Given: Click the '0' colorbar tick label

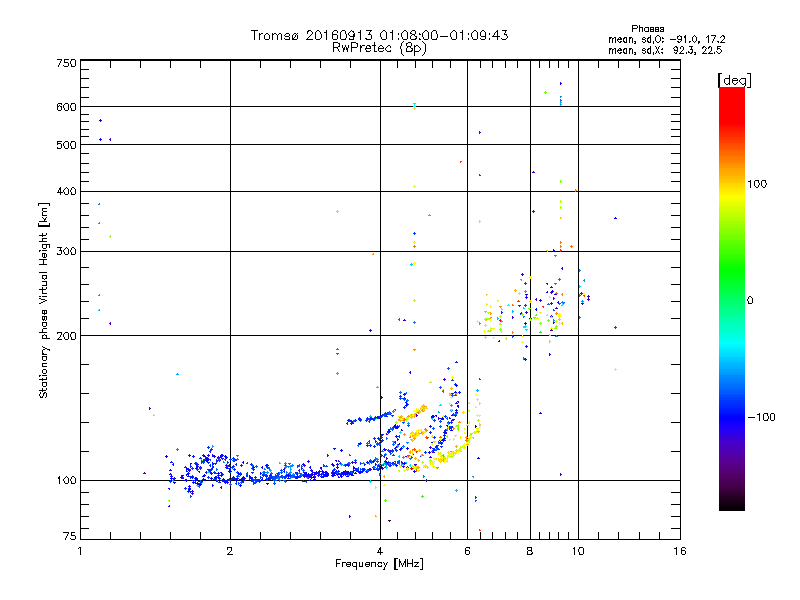Looking at the screenshot, I should pyautogui.click(x=750, y=301).
